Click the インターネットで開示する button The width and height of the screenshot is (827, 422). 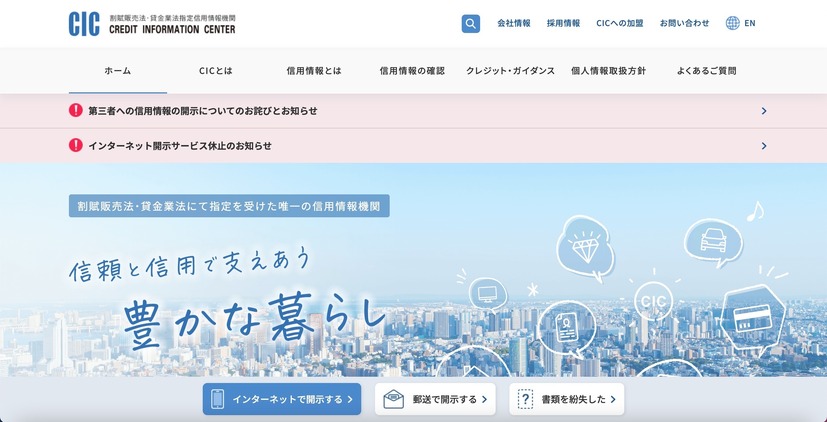click(283, 399)
